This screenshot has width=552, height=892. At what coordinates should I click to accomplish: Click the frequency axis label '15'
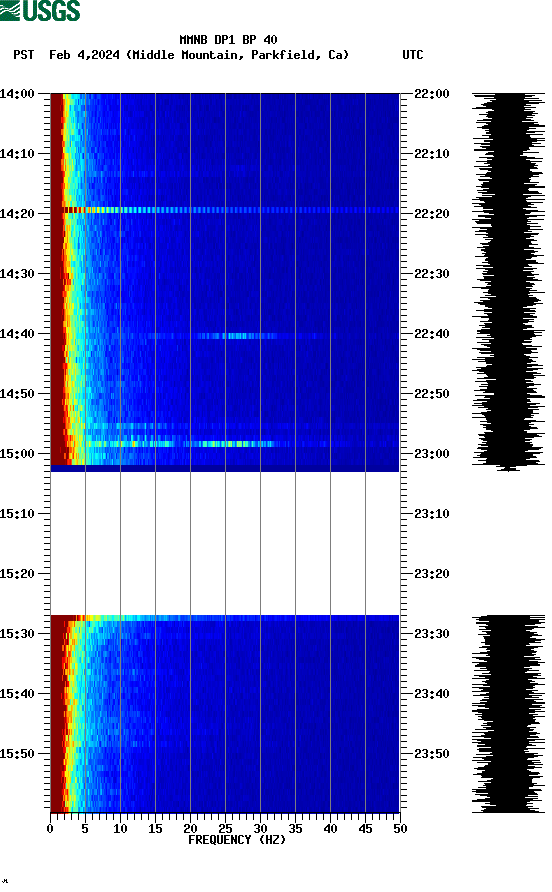point(155,829)
